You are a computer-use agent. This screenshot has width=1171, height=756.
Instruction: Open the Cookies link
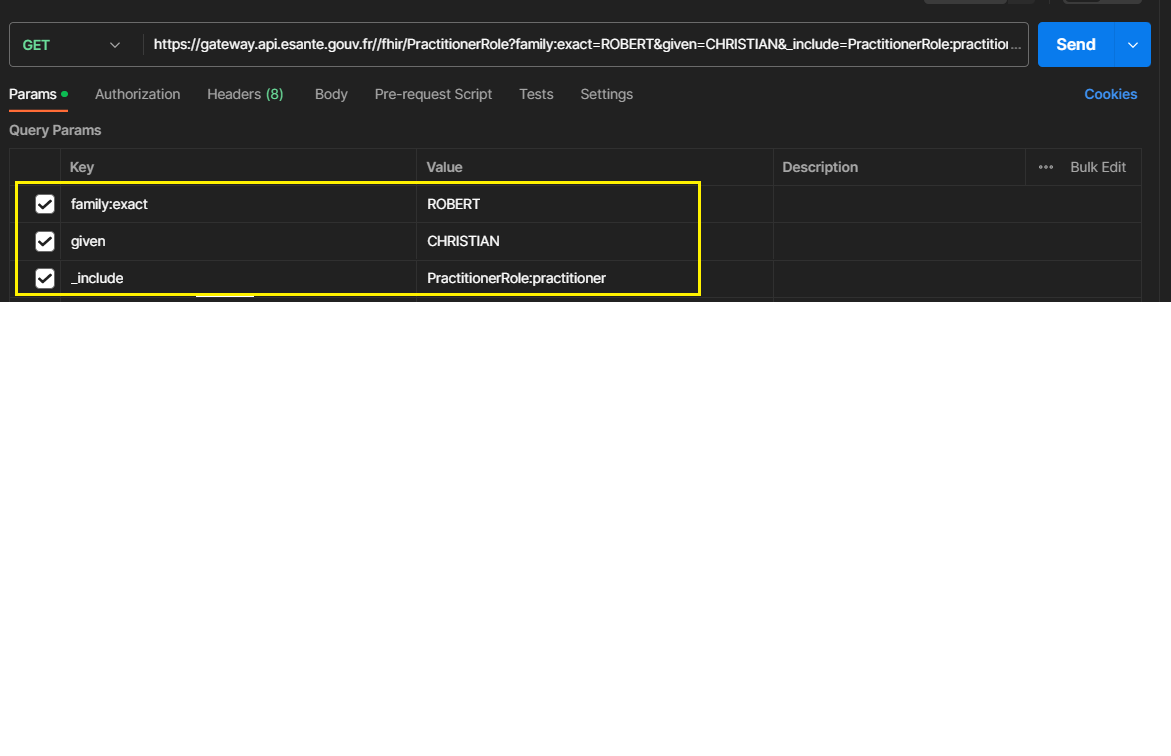tap(1110, 94)
